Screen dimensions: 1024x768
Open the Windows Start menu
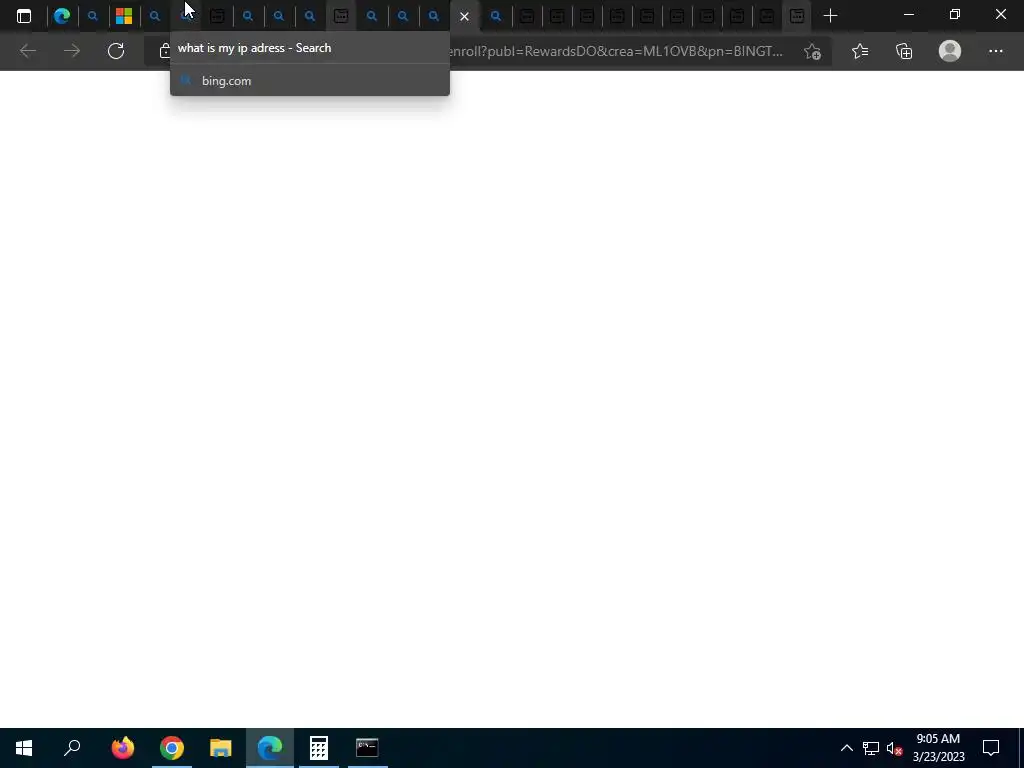coord(24,748)
